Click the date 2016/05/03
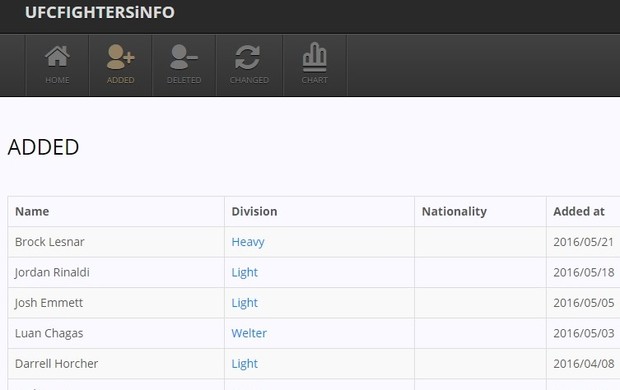This screenshot has width=620, height=390. pos(584,333)
